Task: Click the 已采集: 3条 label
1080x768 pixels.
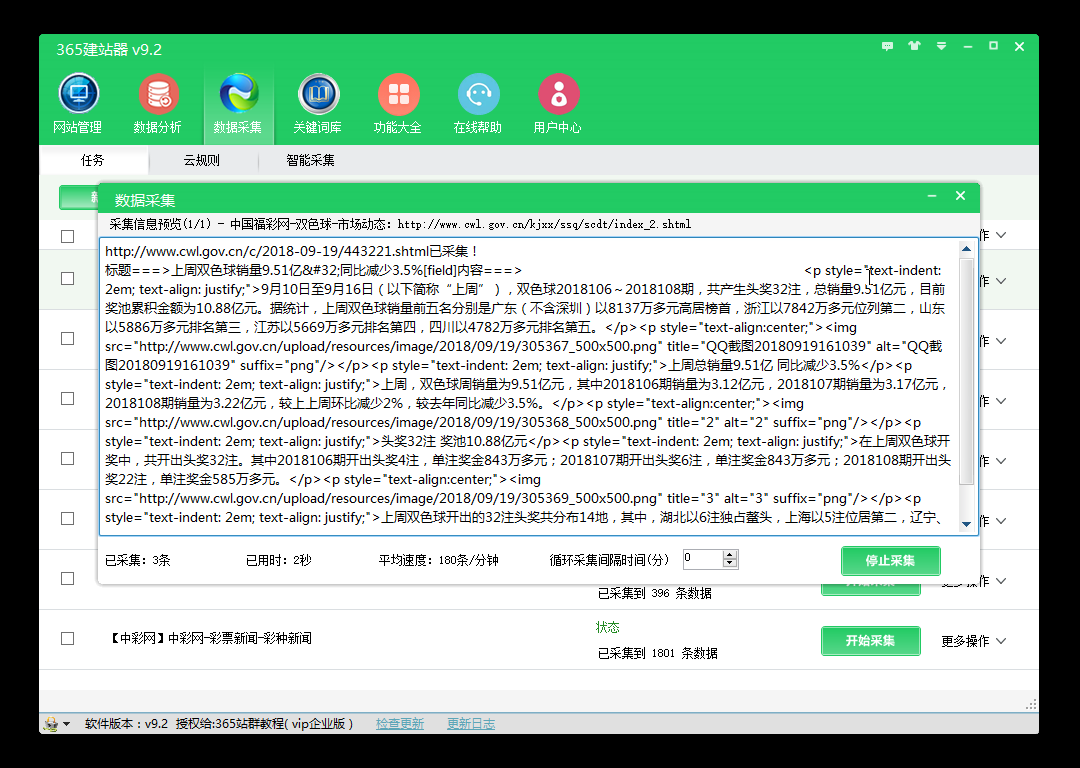Action: pos(137,560)
